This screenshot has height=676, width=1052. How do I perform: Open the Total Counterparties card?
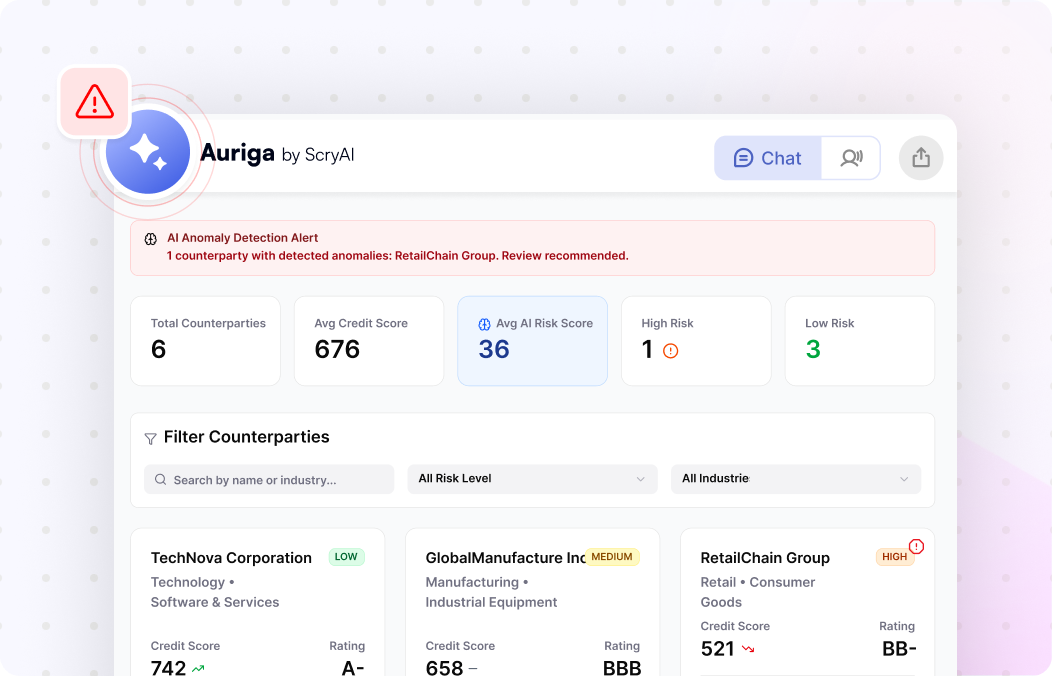205,341
